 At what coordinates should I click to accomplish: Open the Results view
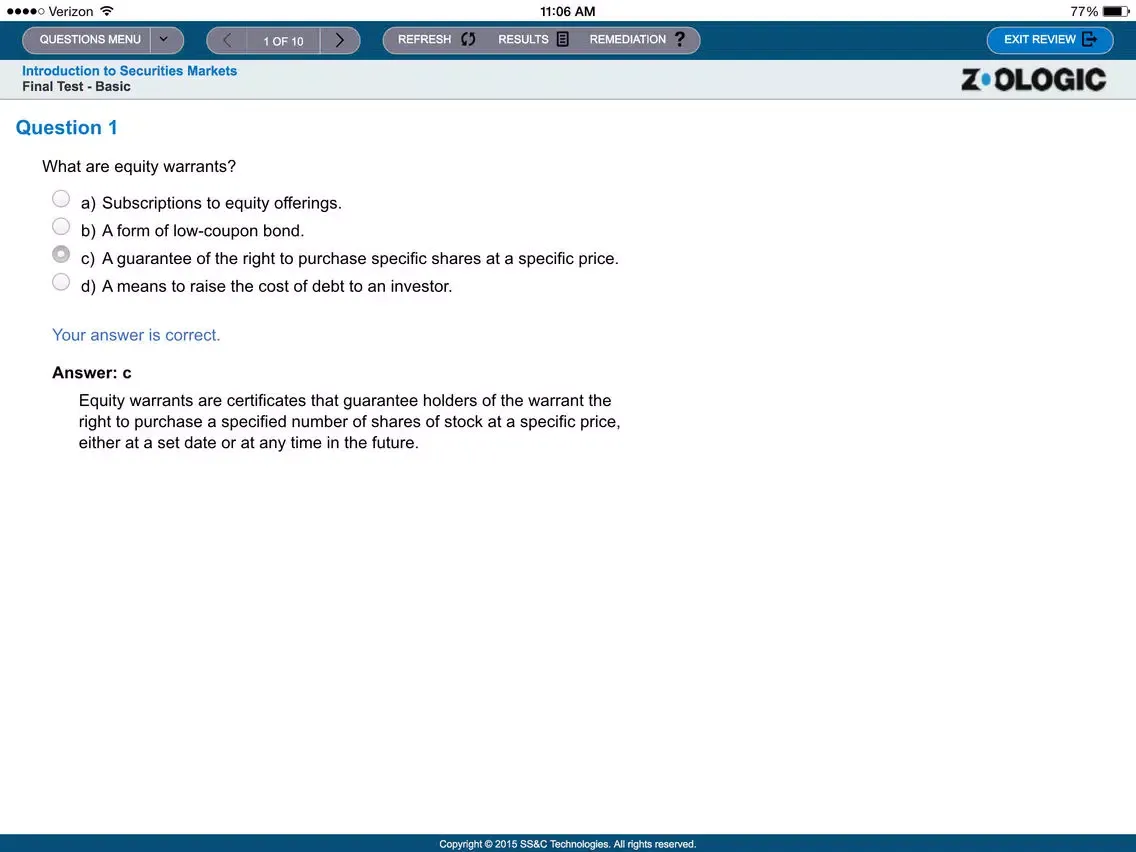[533, 40]
